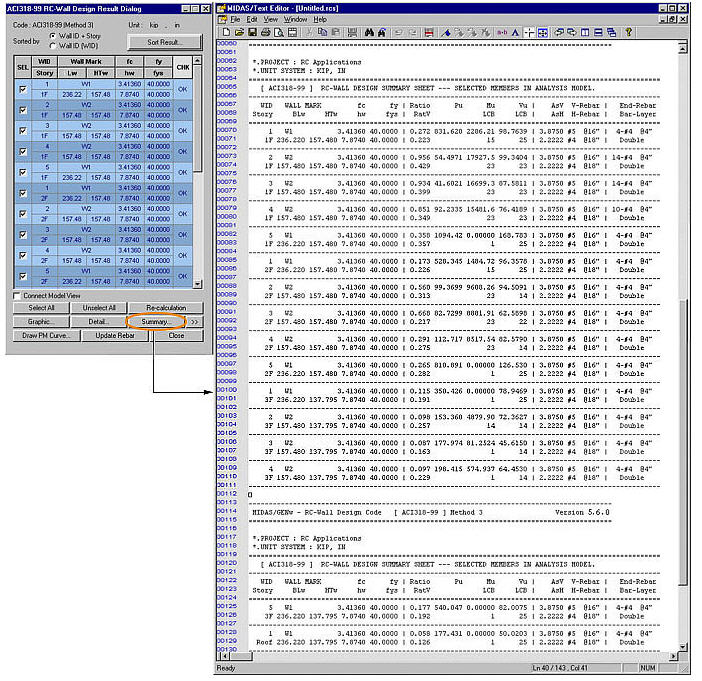Click the Select All button
702x681 pixels.
41,308
